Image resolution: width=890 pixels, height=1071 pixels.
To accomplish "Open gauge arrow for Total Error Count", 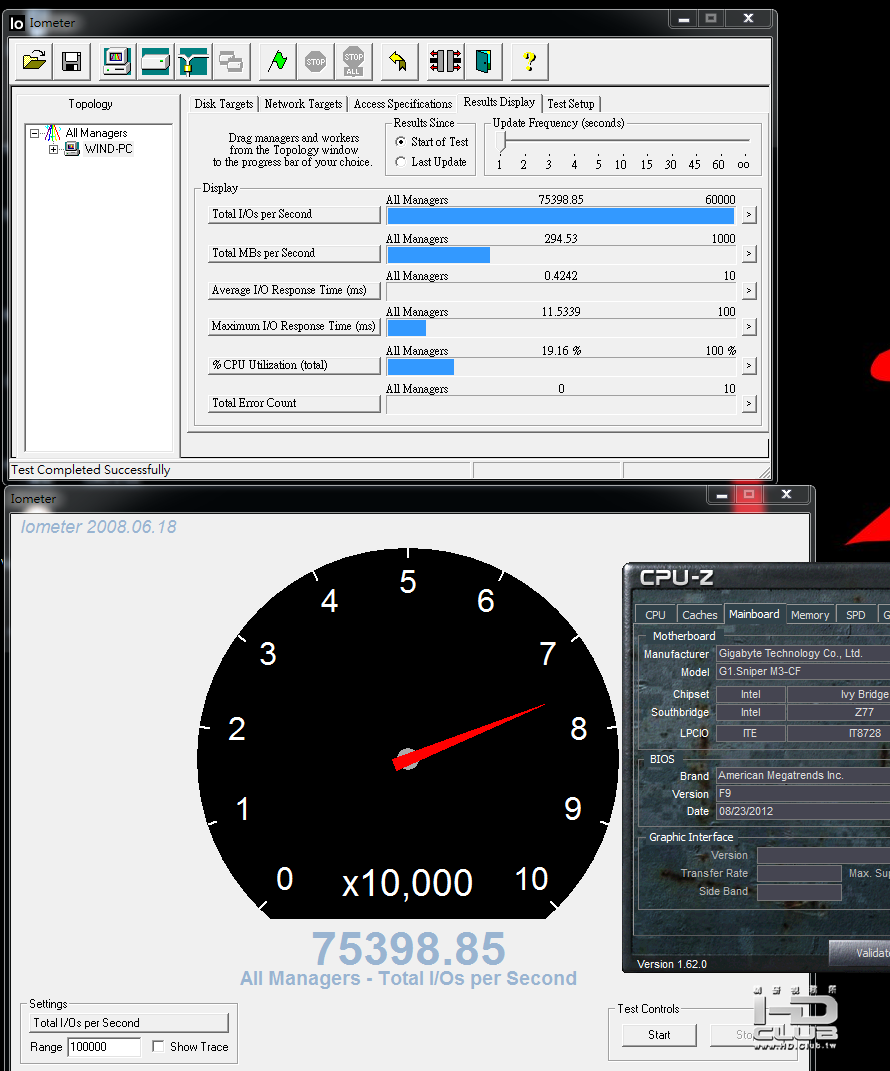I will pyautogui.click(x=749, y=404).
